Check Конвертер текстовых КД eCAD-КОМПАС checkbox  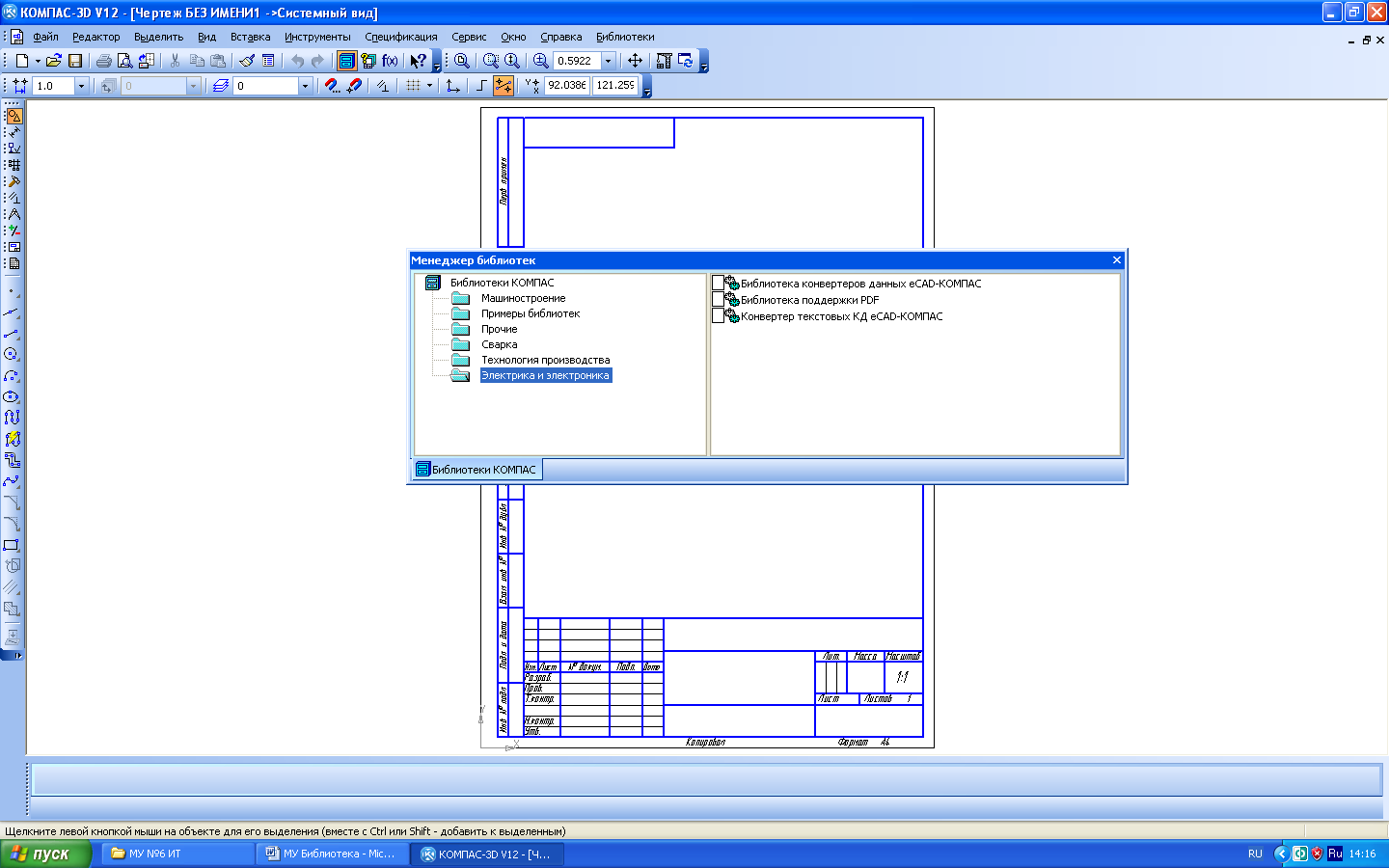click(718, 316)
